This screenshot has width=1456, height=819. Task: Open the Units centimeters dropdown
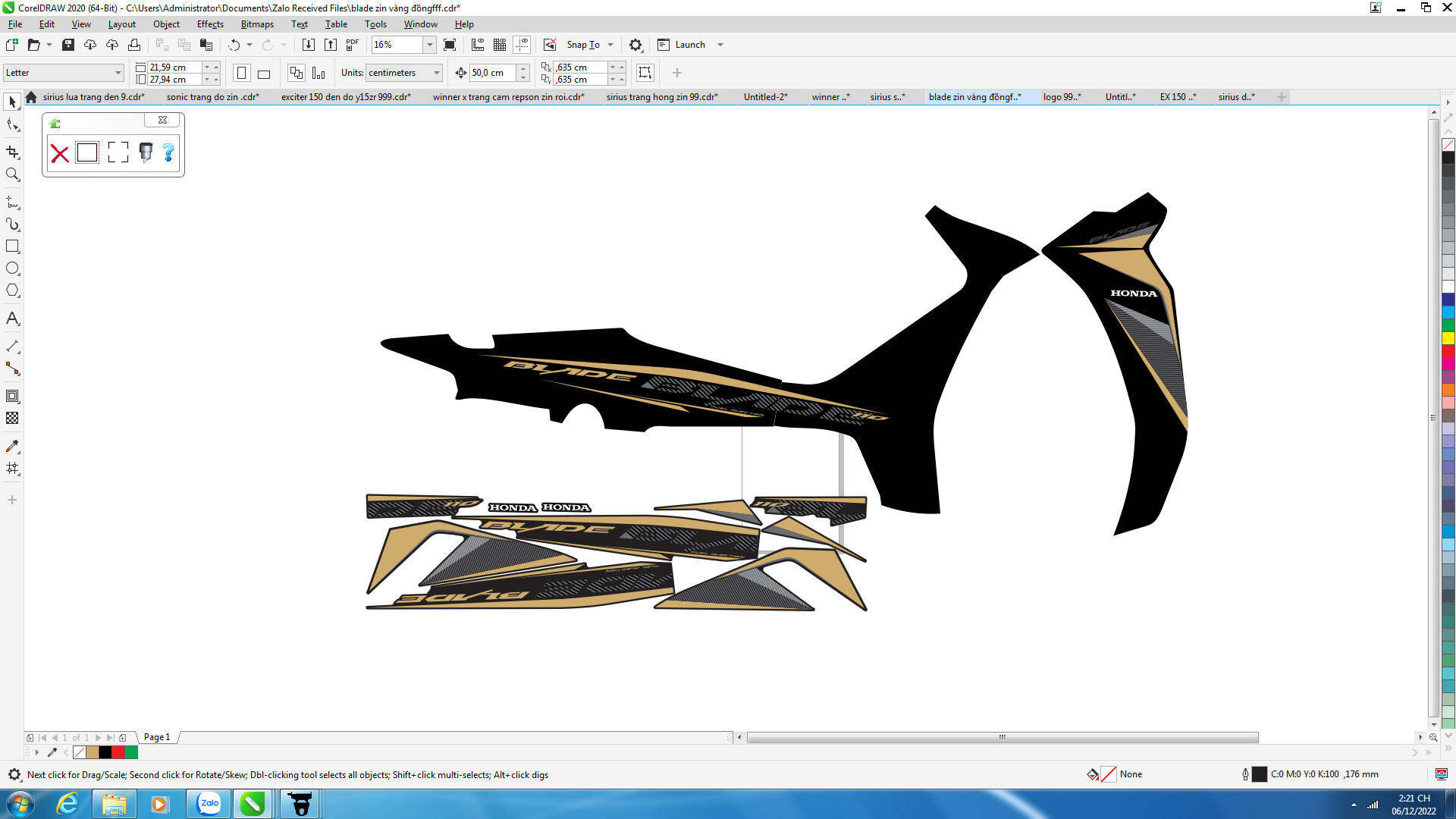(x=437, y=73)
